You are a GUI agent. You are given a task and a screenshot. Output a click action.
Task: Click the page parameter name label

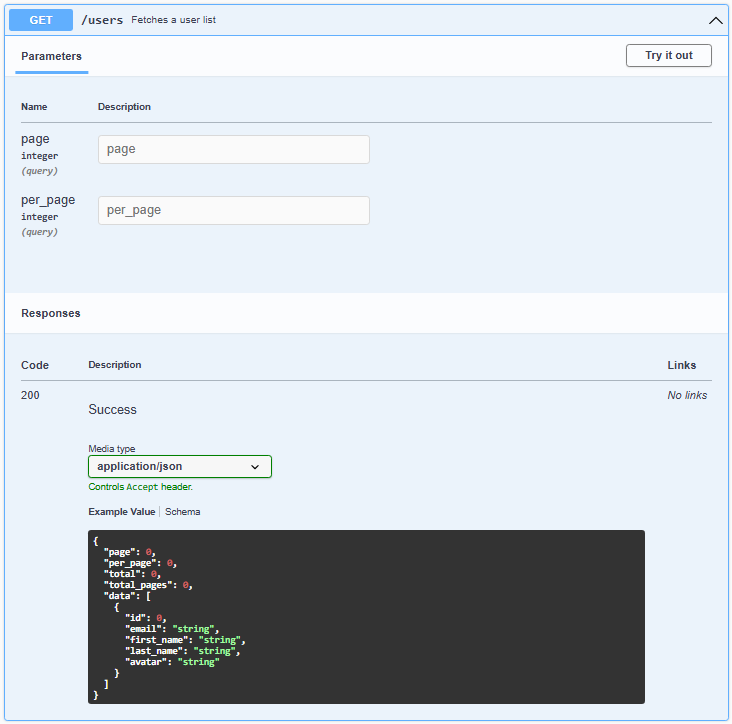(35, 139)
